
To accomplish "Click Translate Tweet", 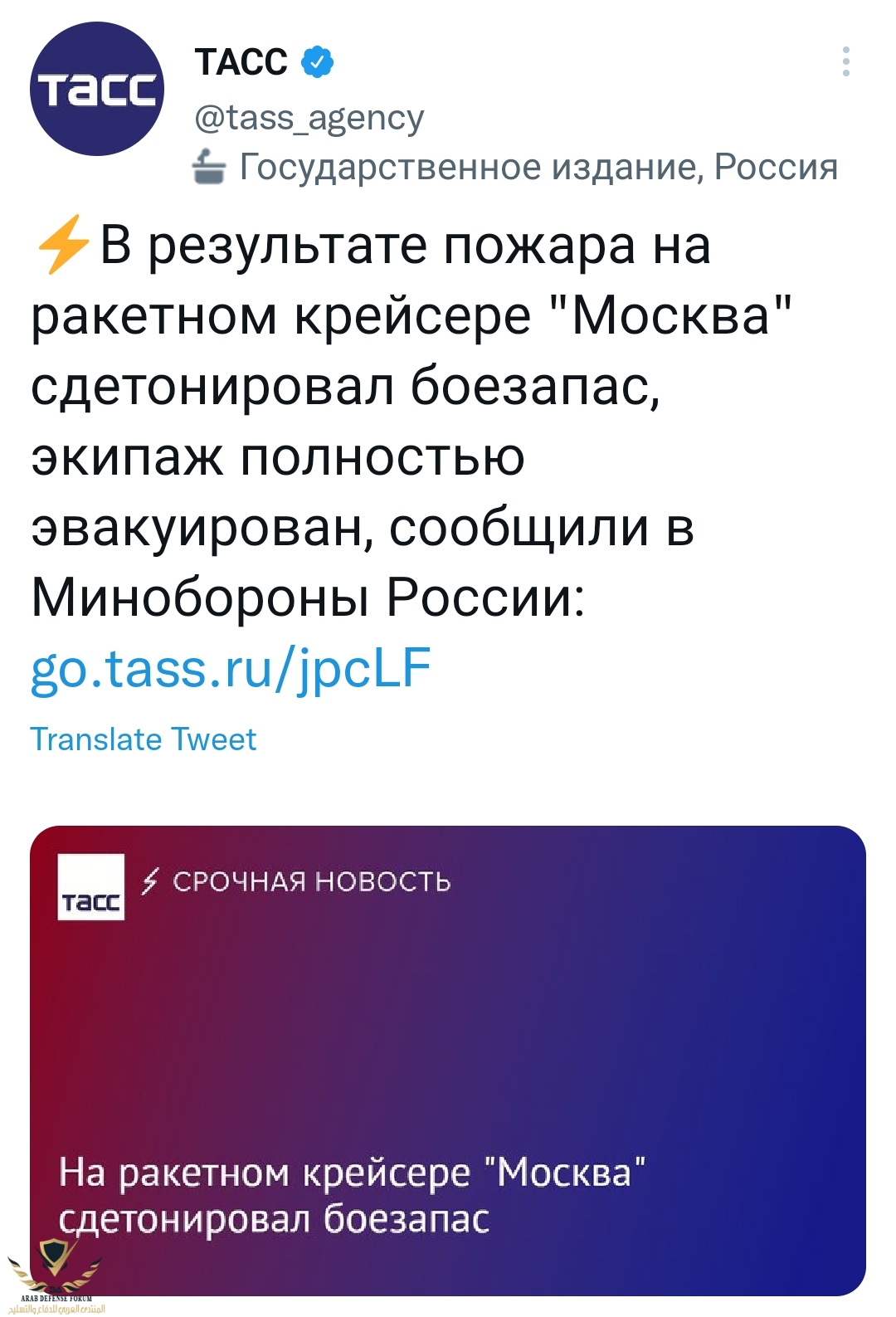I will 144,739.
